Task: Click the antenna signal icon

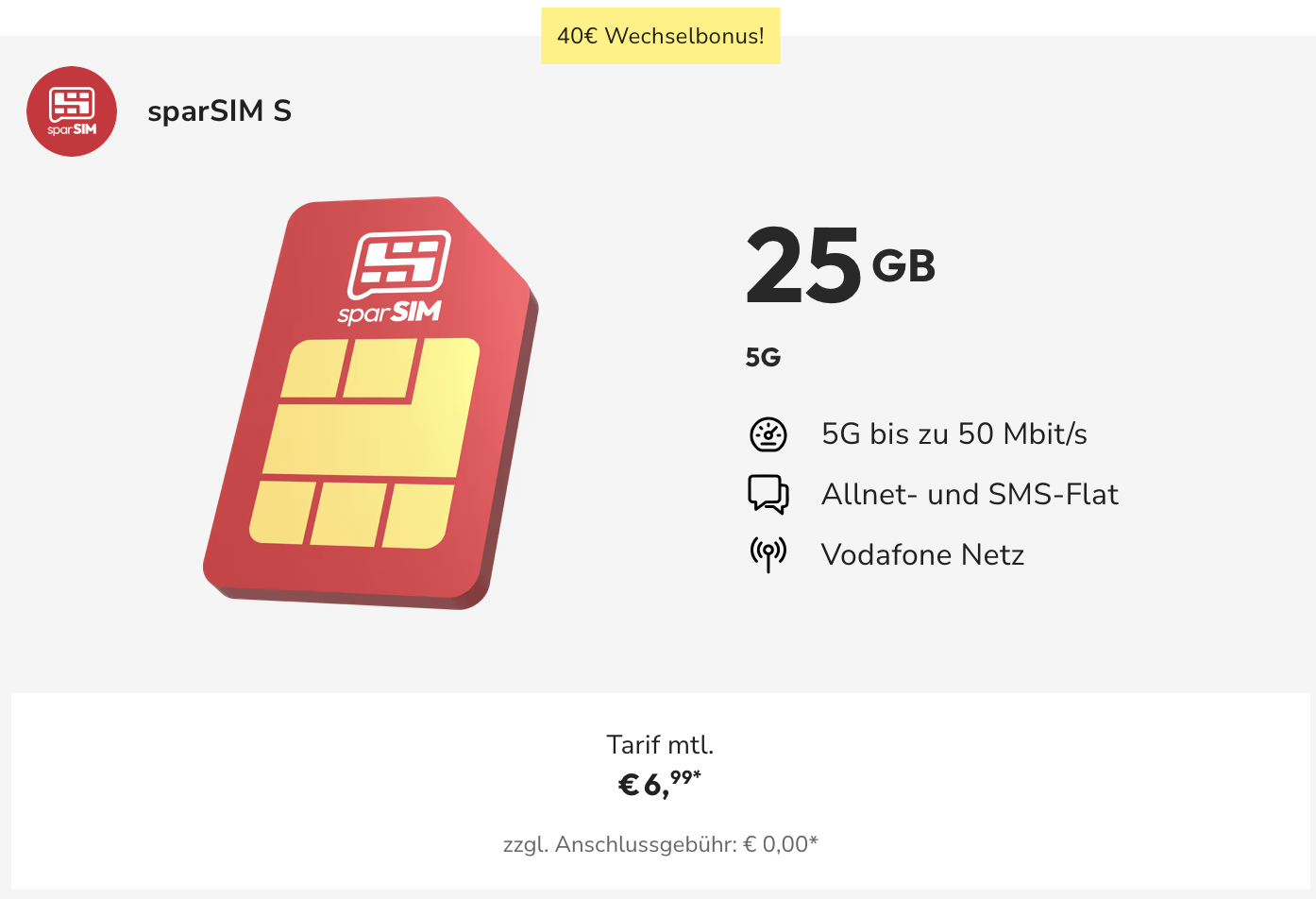Action: point(768,553)
